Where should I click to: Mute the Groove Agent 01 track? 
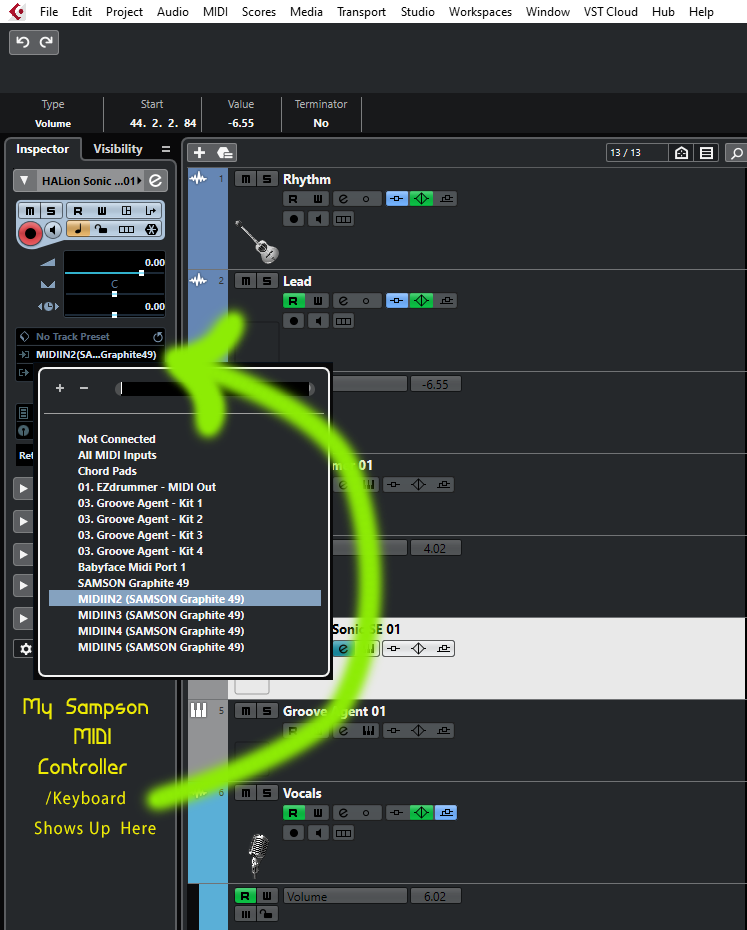point(246,711)
